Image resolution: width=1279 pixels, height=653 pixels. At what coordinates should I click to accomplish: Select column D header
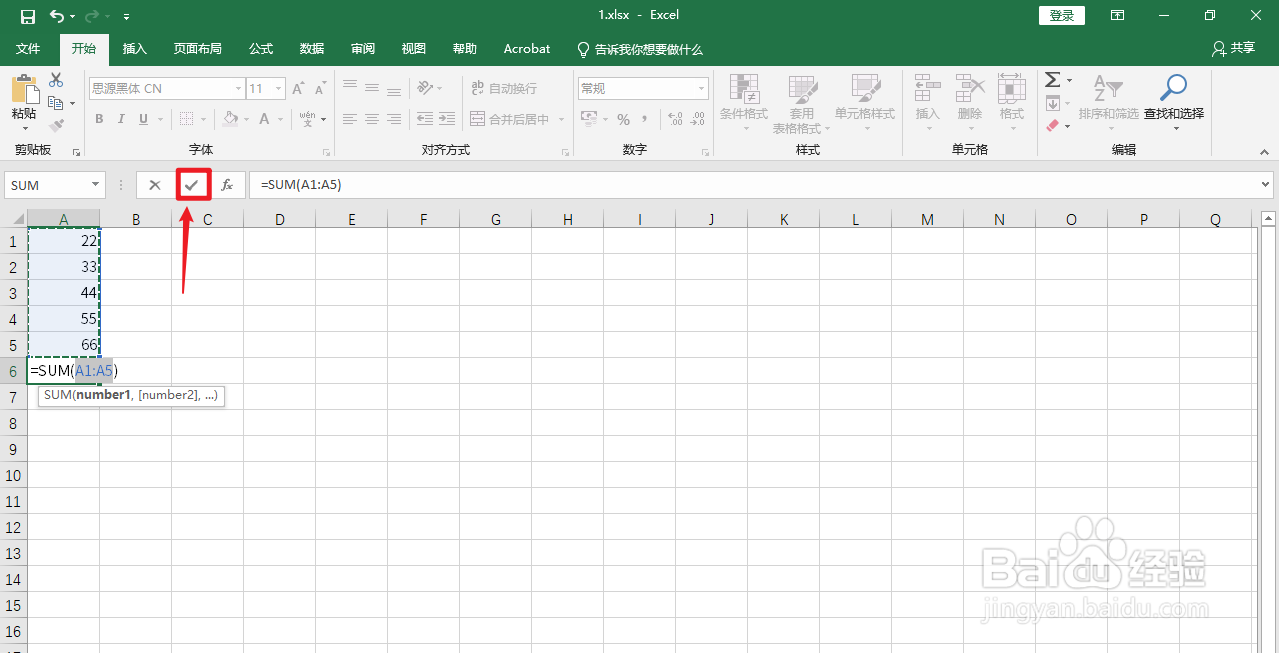pyautogui.click(x=280, y=219)
